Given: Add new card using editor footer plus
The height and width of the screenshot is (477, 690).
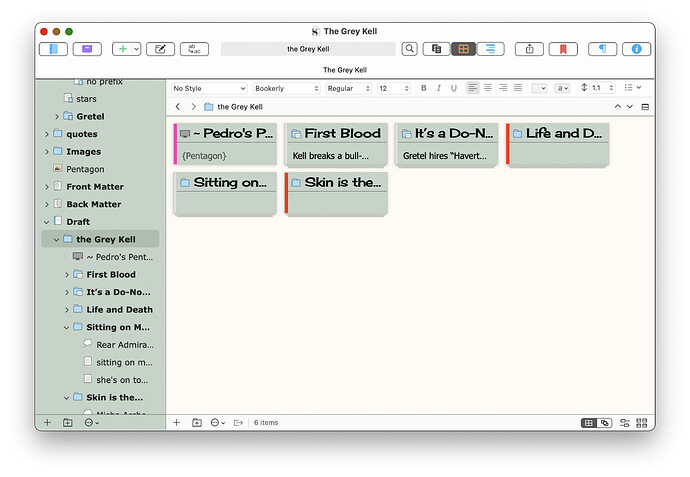Looking at the screenshot, I should click(x=176, y=422).
